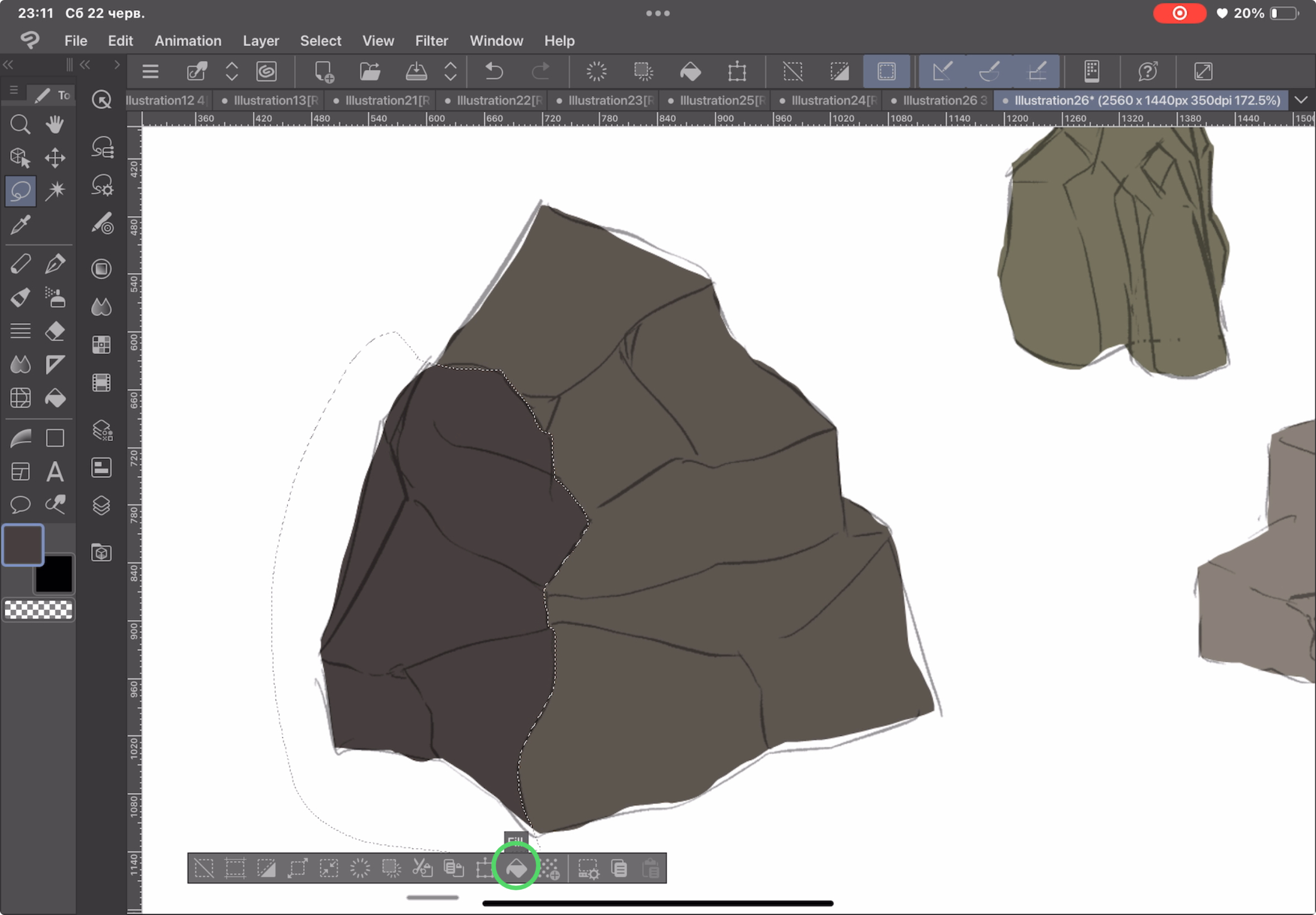
Task: Select the transparent color swatch
Action: (x=38, y=609)
